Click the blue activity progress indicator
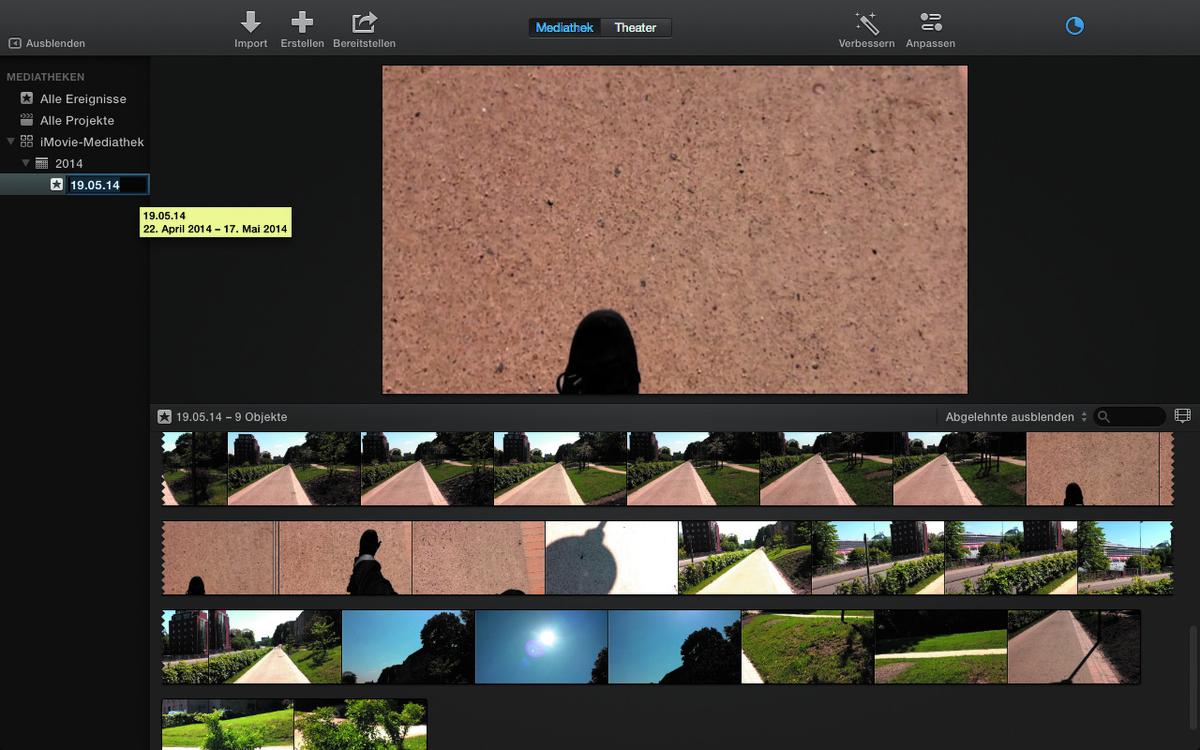Screen dimensions: 1200x750 coord(1075,26)
